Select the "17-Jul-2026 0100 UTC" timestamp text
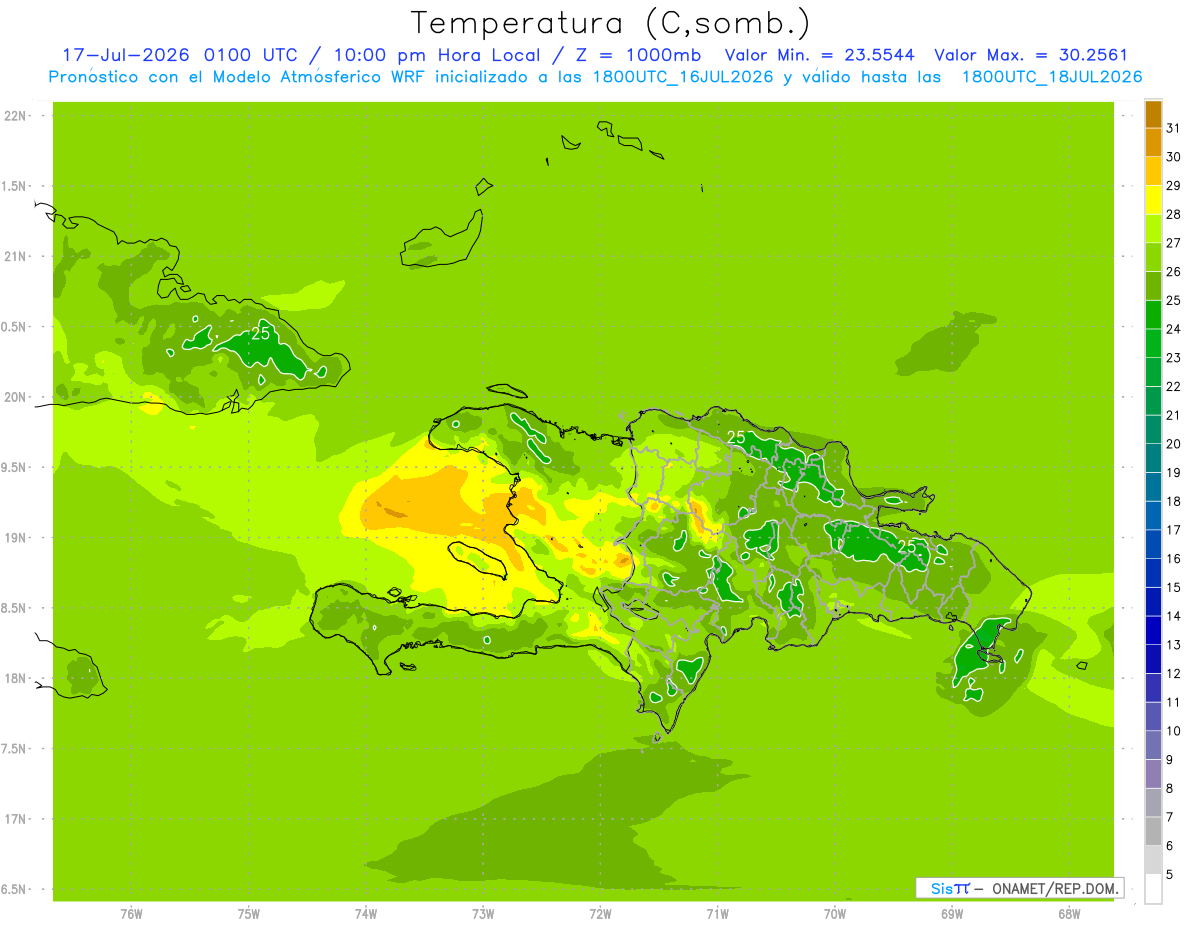Viewport: 1200px width, 927px height. tap(179, 55)
